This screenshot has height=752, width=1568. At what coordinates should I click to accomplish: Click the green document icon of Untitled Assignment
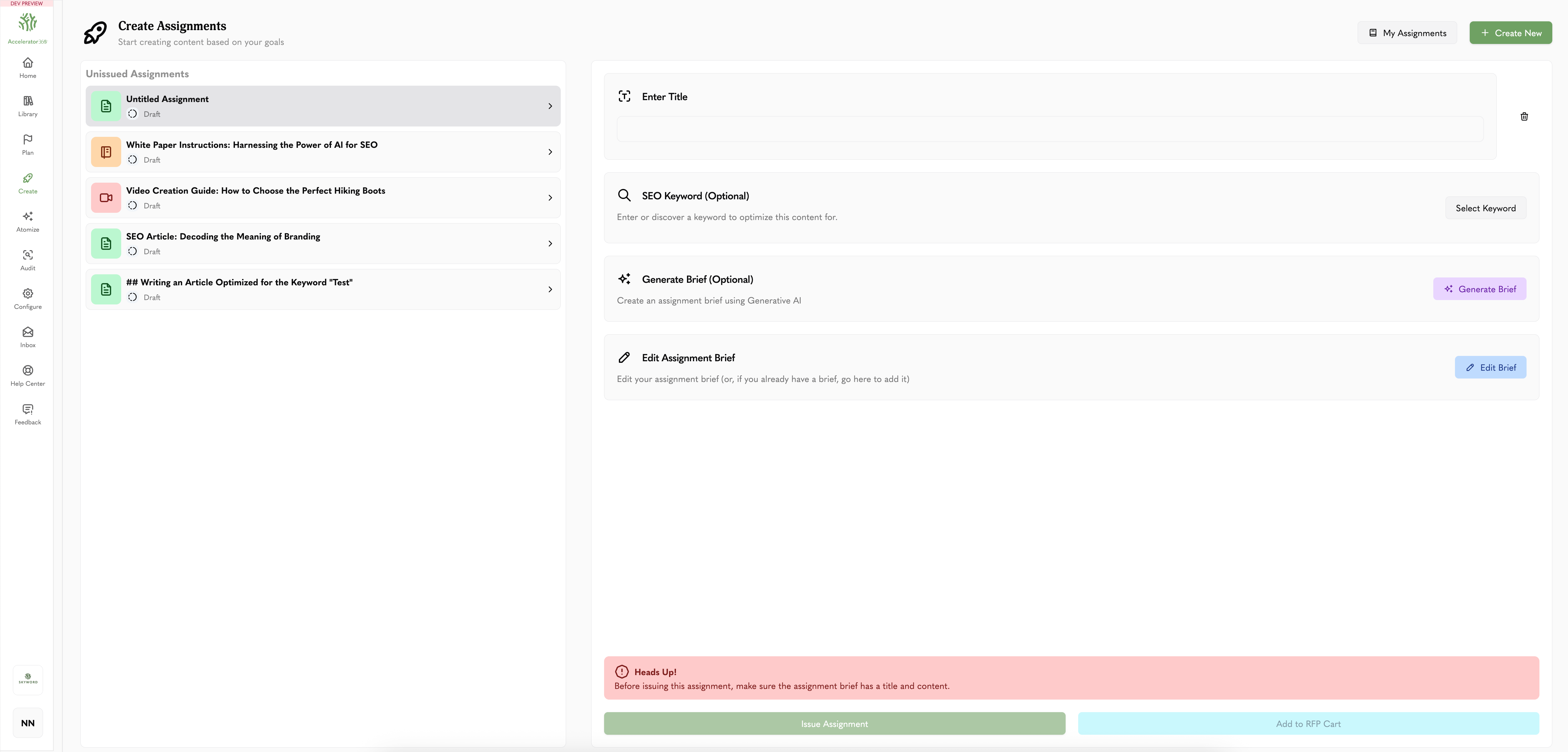(106, 106)
